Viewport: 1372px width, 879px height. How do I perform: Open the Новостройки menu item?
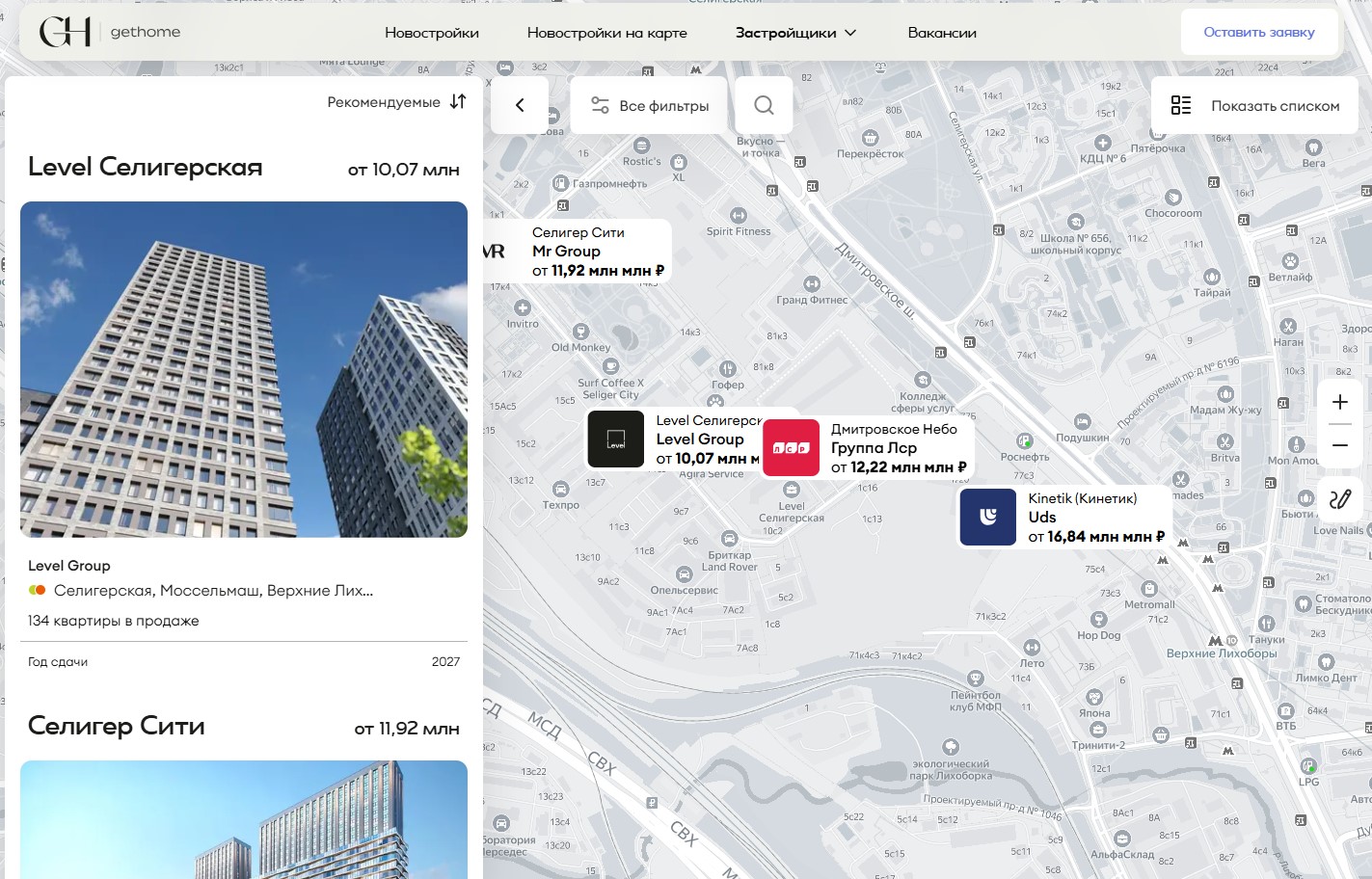(432, 33)
